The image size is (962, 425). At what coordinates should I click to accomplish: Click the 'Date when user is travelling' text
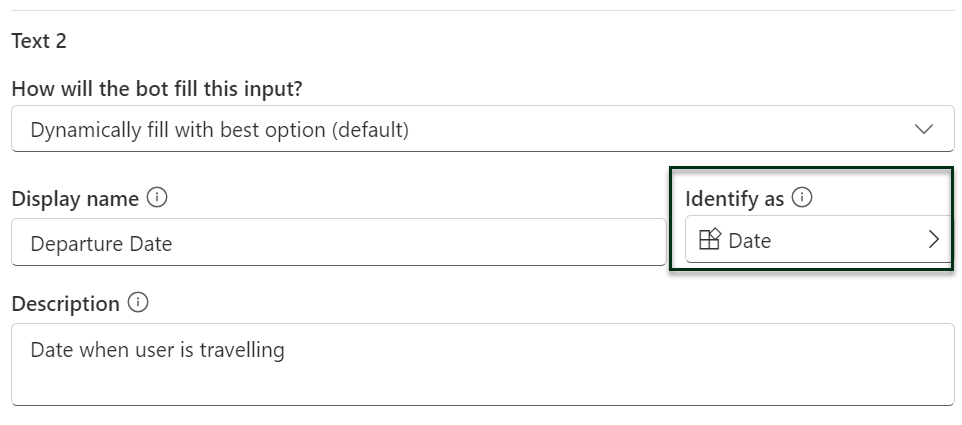point(157,350)
